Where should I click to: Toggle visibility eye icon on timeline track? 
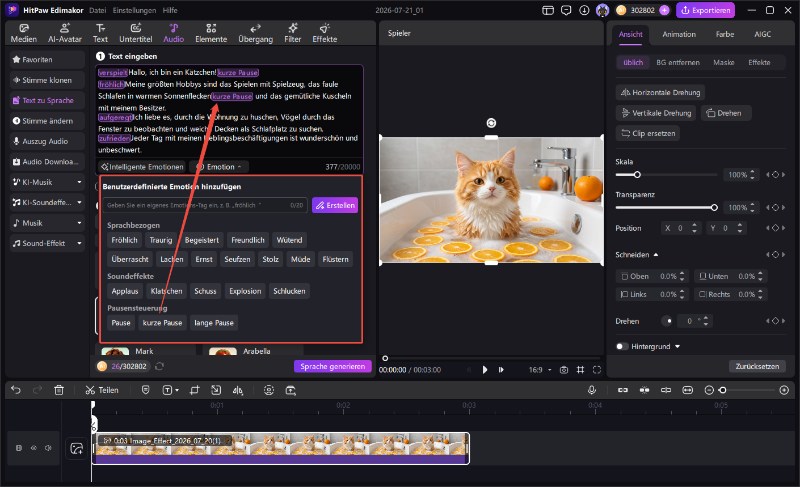click(33, 448)
